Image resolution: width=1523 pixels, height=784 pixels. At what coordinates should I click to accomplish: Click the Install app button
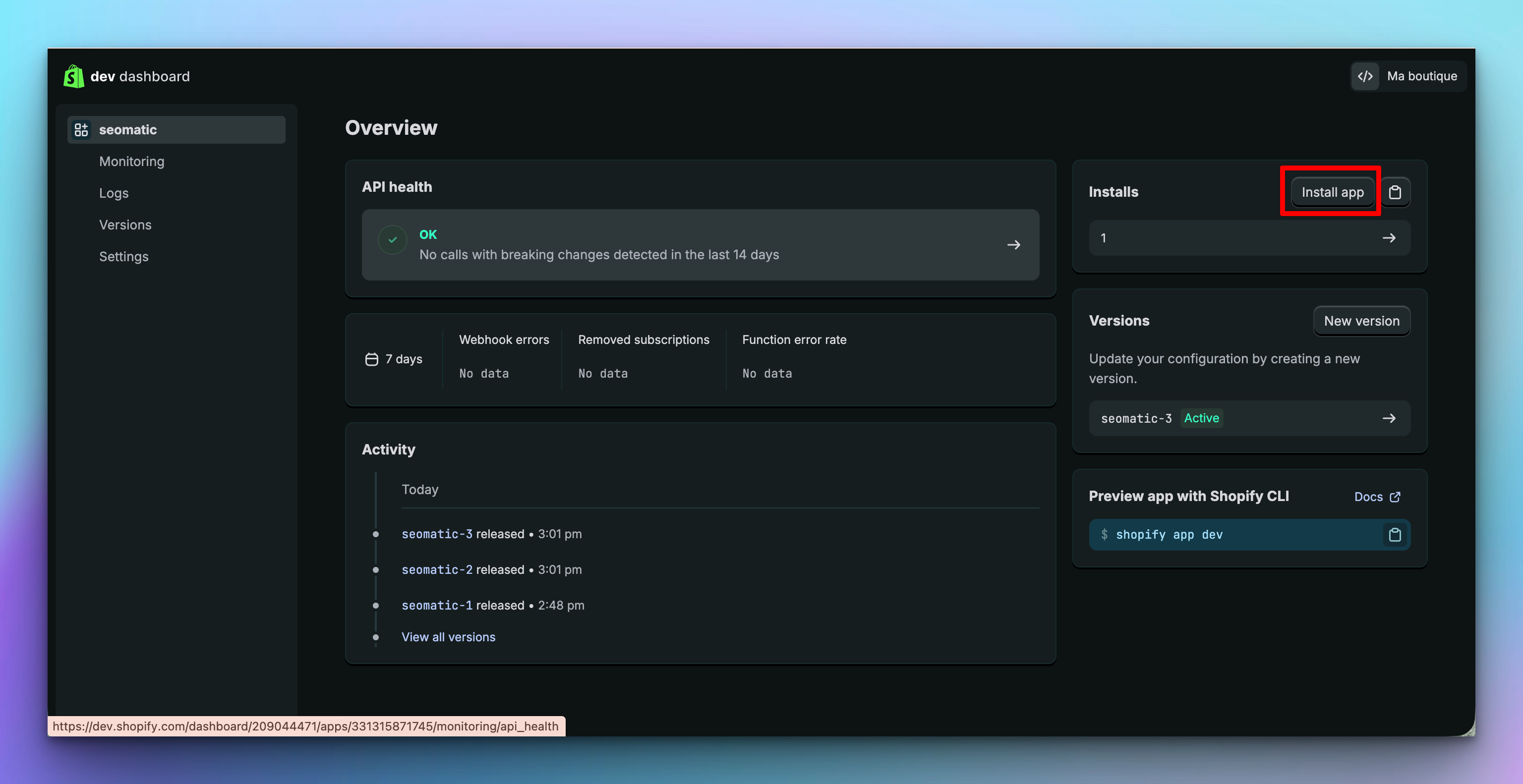pos(1333,192)
